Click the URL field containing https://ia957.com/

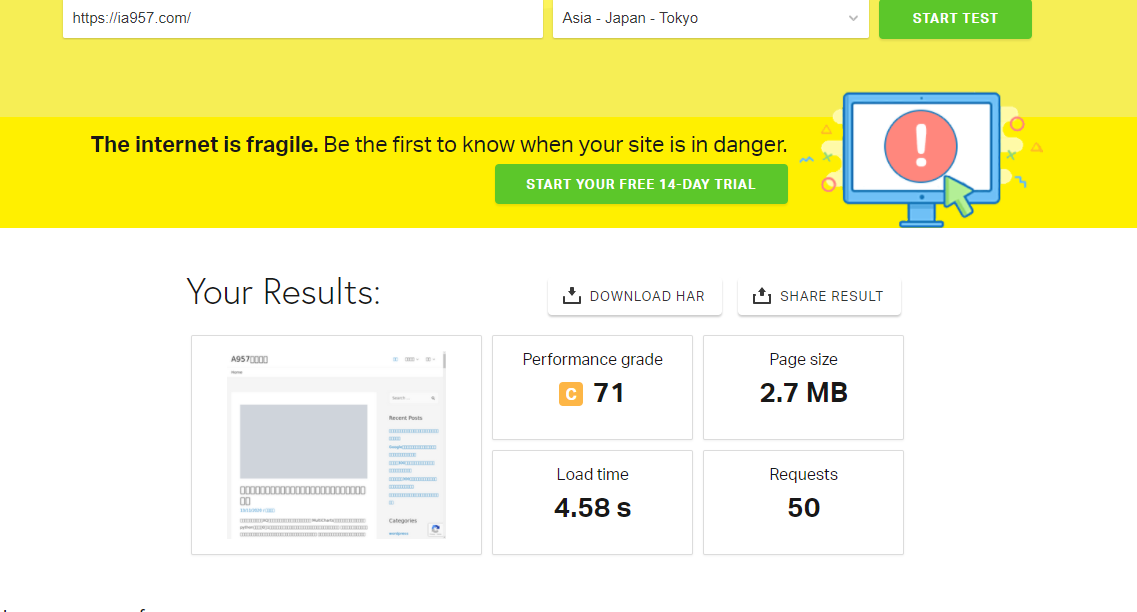click(x=302, y=19)
